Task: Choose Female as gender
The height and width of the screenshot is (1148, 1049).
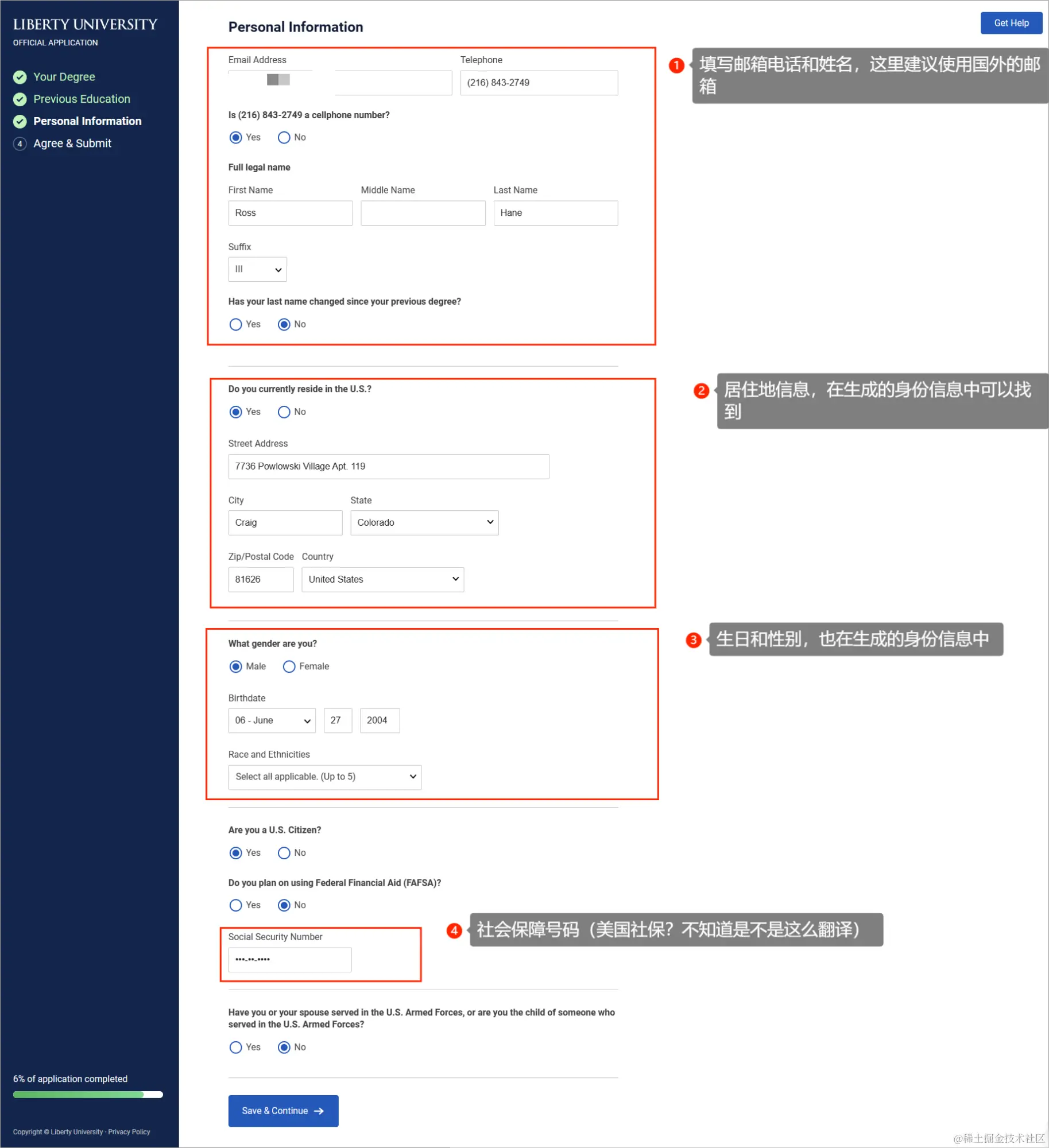Action: [x=289, y=666]
